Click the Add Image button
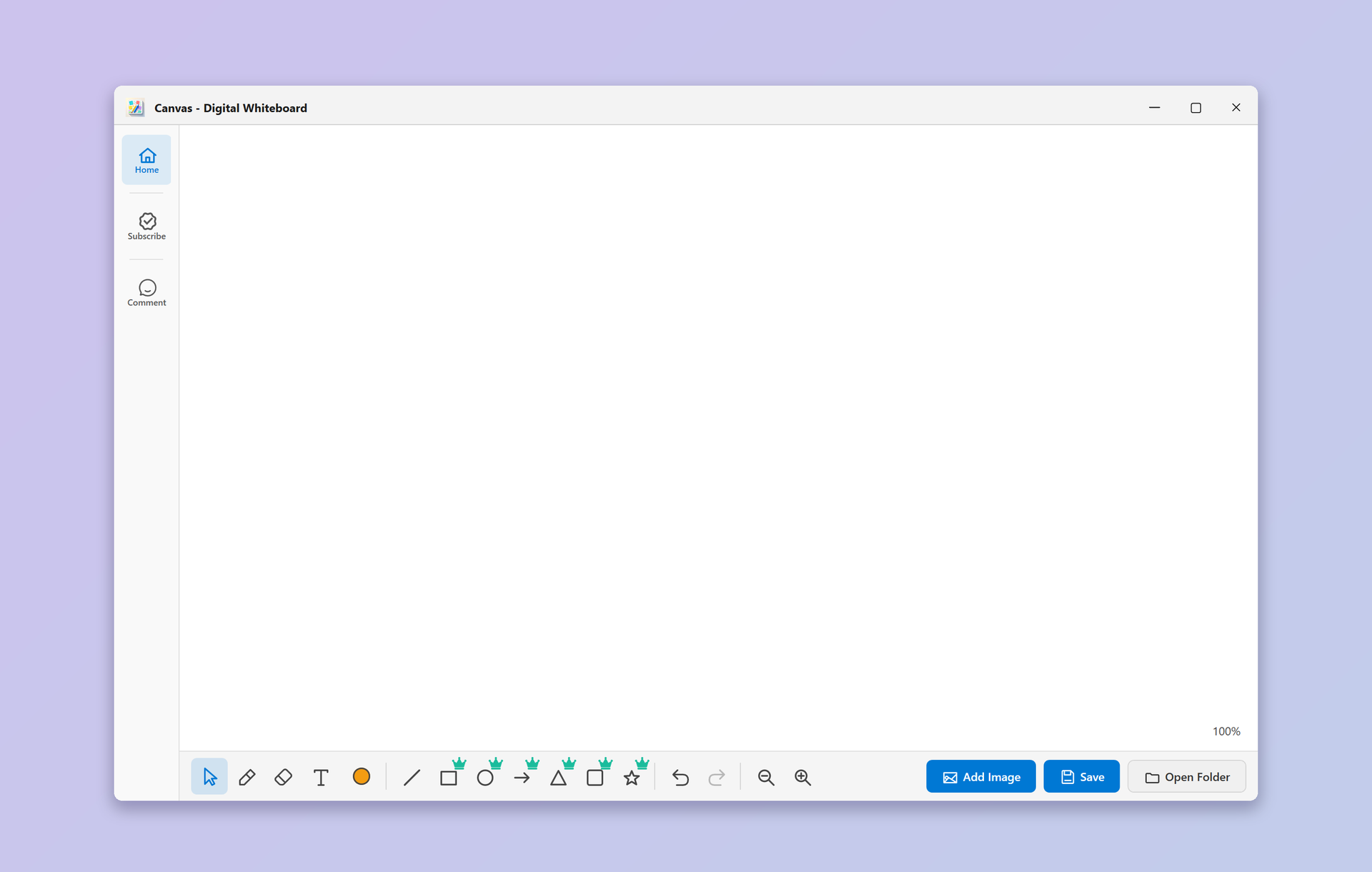Viewport: 1372px width, 872px height. click(x=980, y=777)
